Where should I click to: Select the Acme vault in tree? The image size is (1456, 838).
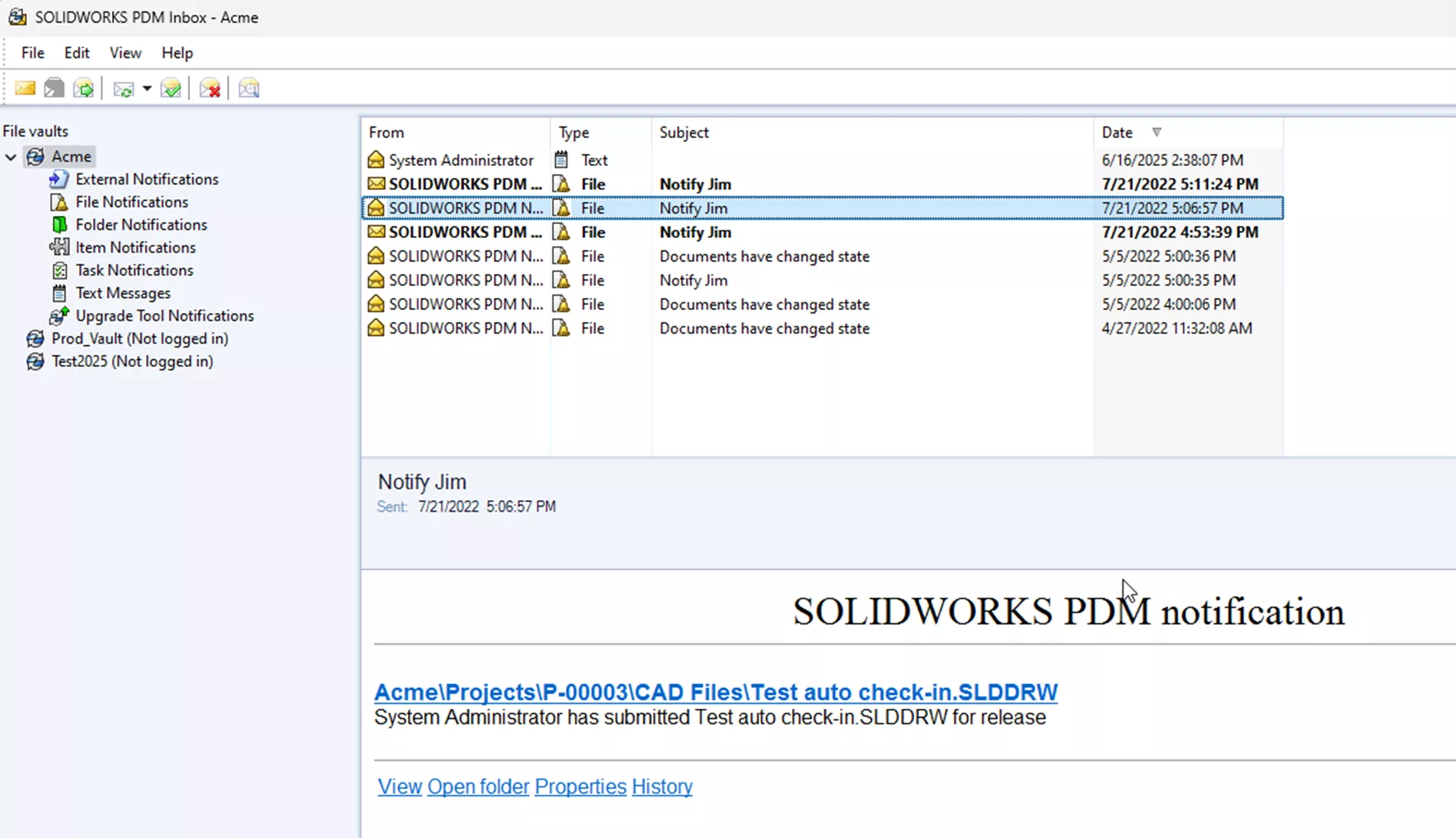point(71,156)
